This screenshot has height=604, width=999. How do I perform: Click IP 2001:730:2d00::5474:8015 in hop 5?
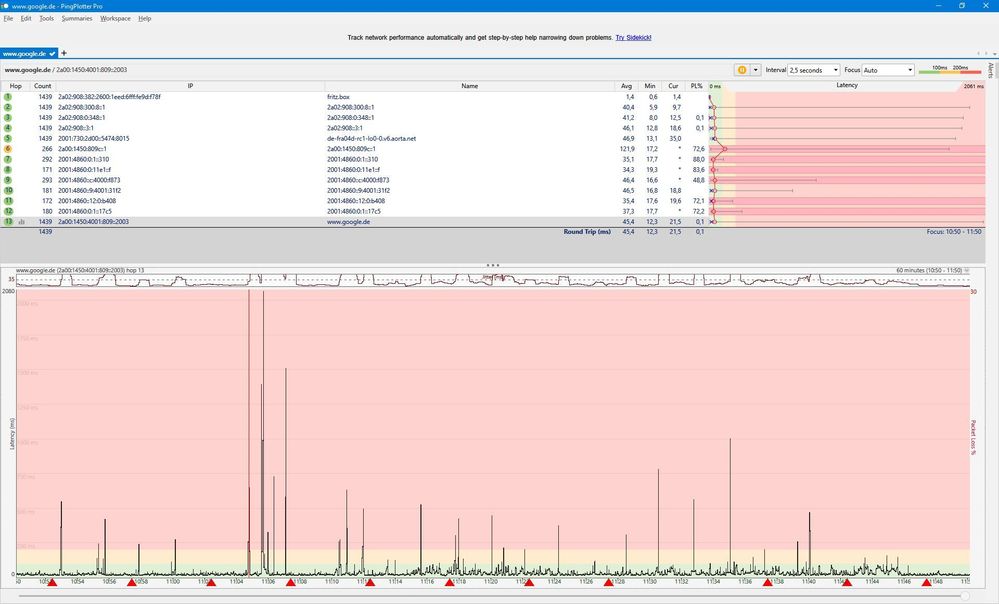[94, 138]
